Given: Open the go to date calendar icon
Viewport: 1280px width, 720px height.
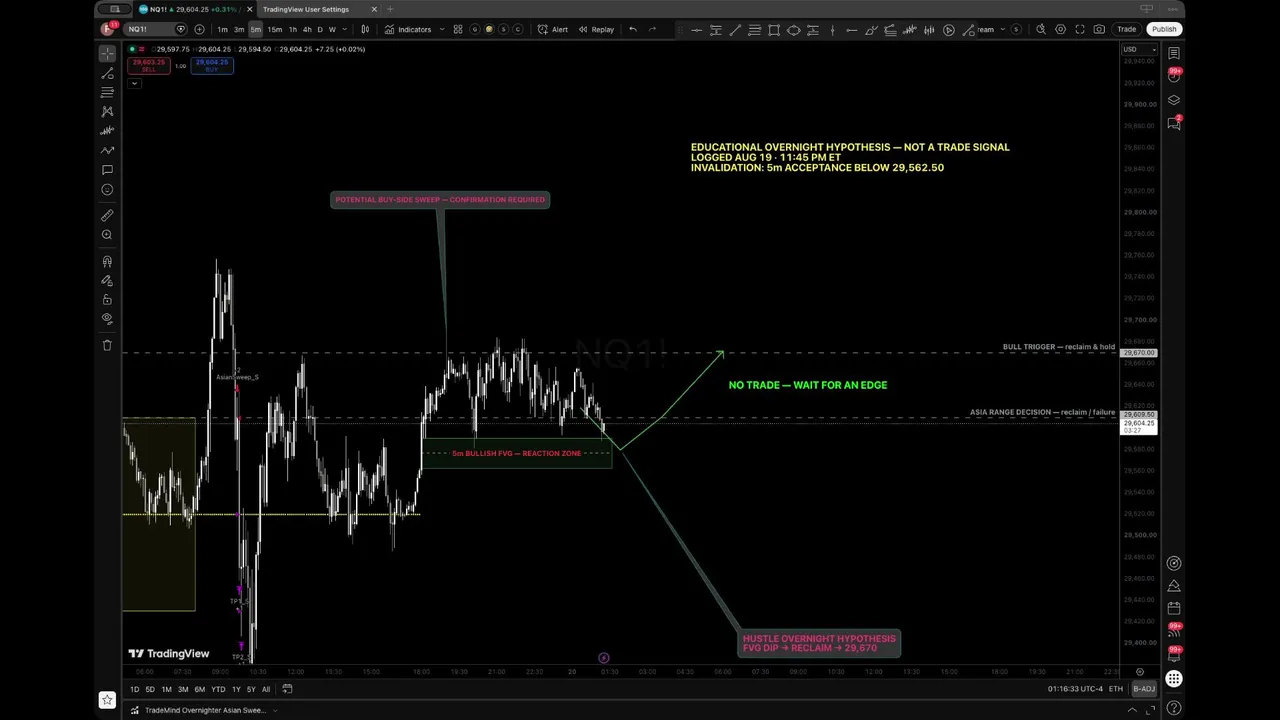Looking at the screenshot, I should pyautogui.click(x=287, y=689).
